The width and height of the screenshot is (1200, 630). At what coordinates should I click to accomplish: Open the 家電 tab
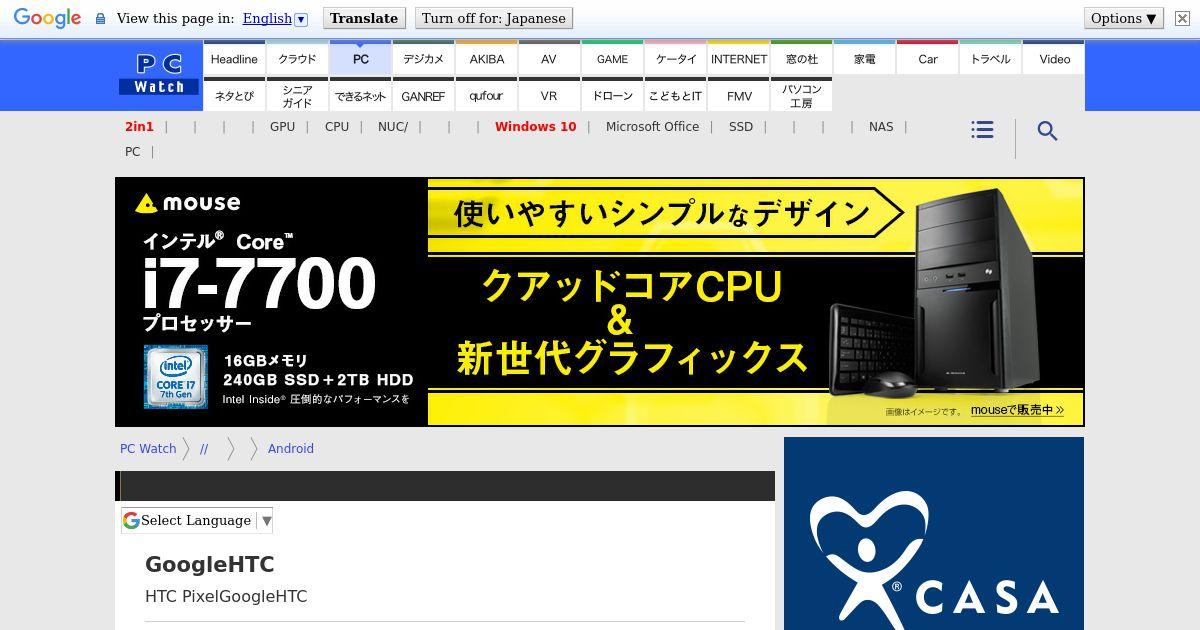coord(864,58)
